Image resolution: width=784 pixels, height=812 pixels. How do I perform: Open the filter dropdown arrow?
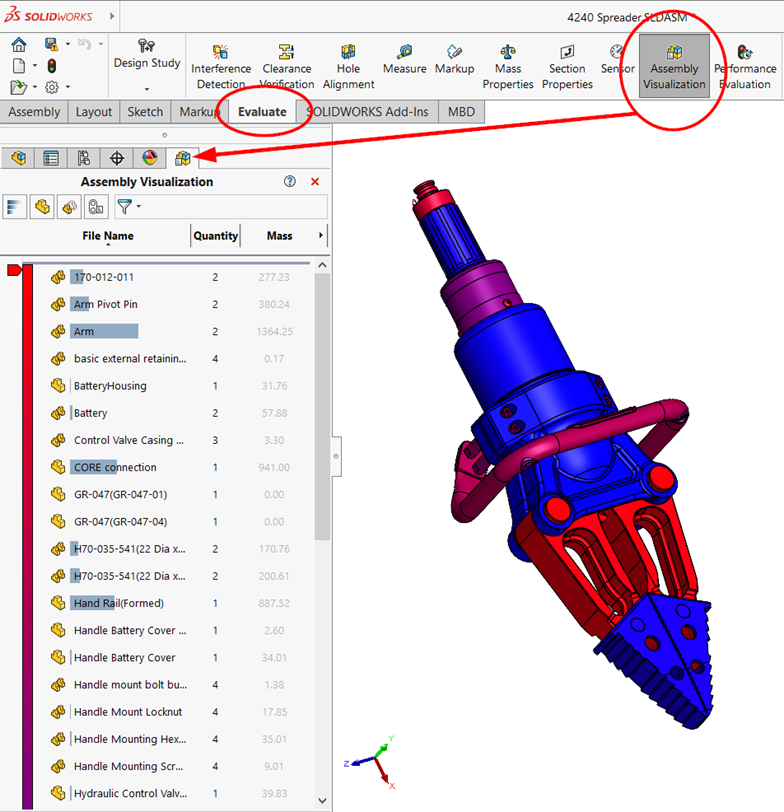coord(139,207)
